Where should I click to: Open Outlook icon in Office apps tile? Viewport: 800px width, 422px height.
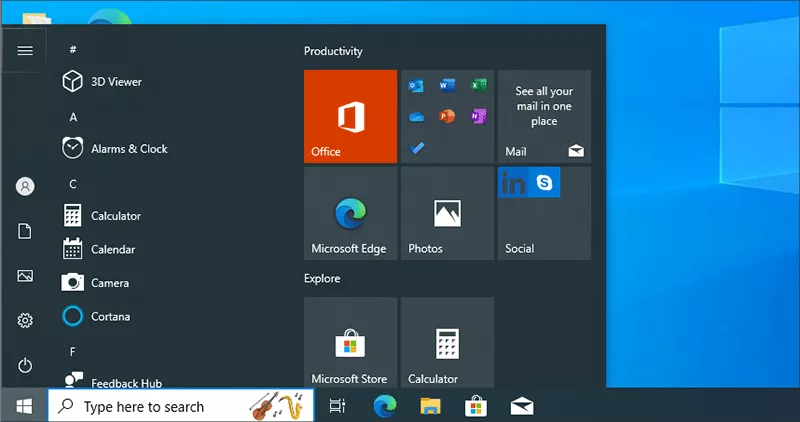[416, 86]
